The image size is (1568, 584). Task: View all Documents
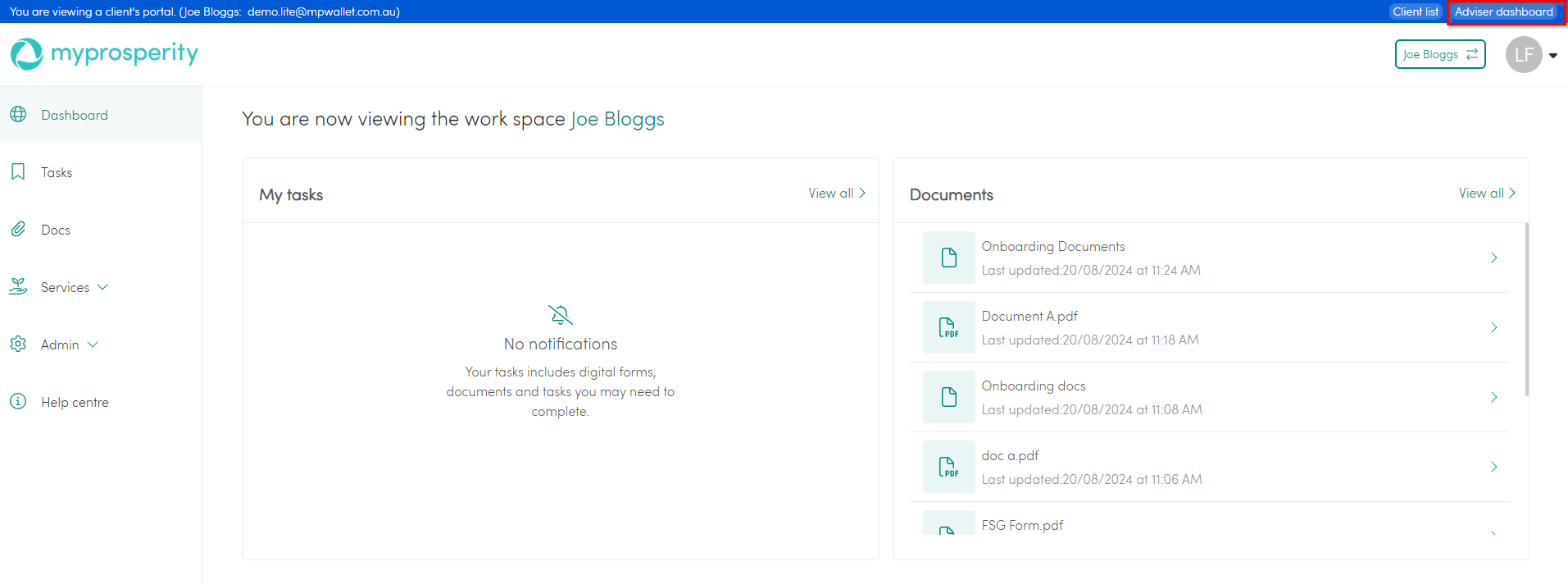[x=1486, y=194]
